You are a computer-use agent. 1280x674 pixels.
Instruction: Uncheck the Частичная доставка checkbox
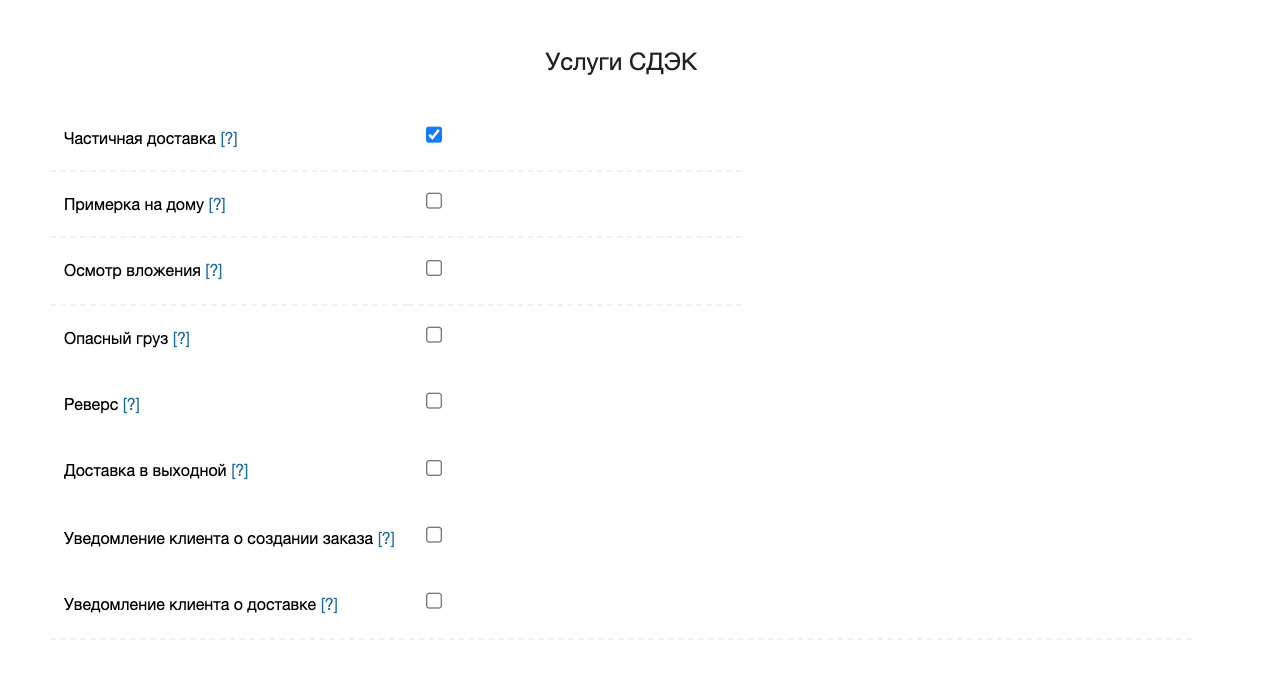click(433, 135)
